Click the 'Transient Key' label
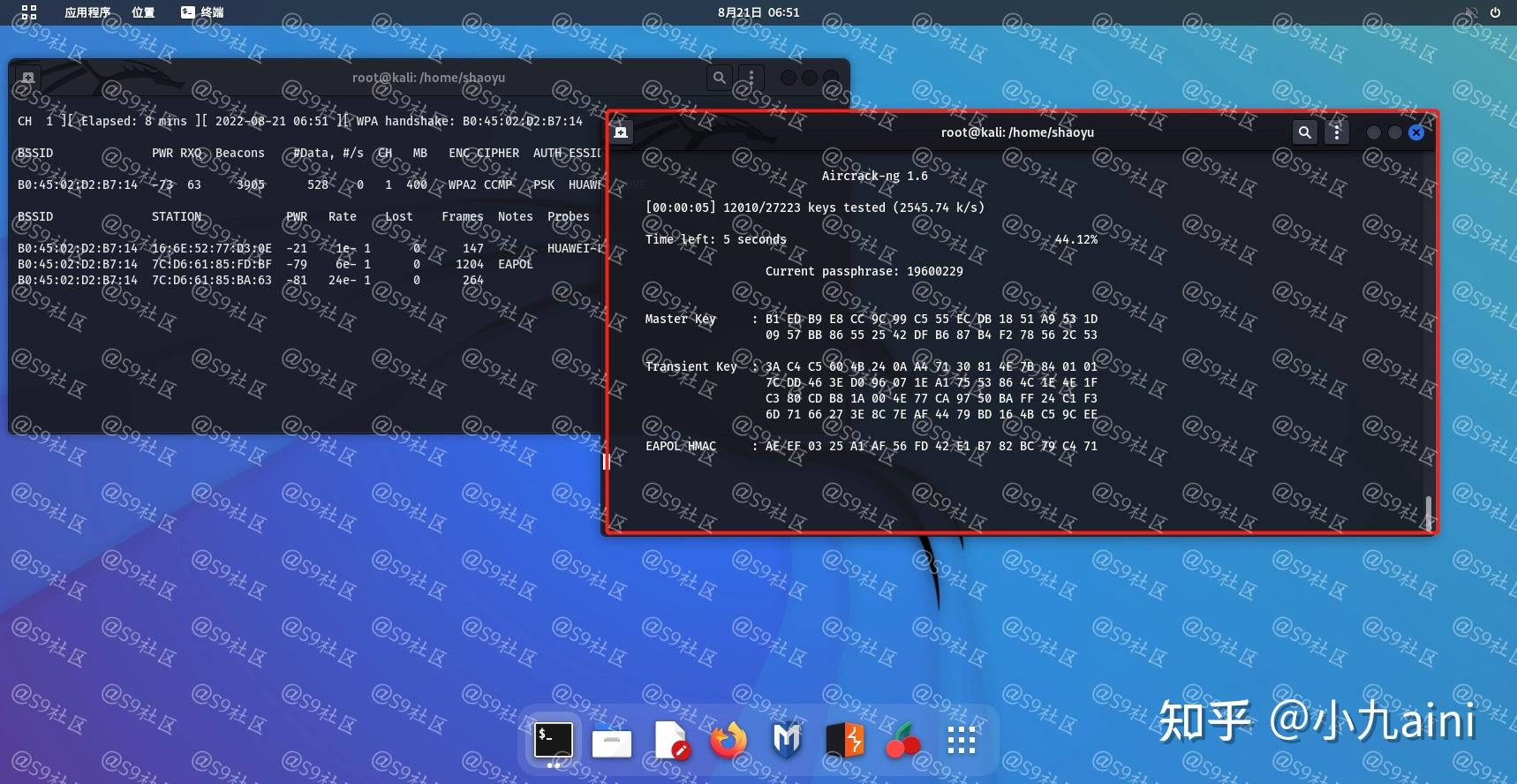The image size is (1517, 784). [691, 366]
